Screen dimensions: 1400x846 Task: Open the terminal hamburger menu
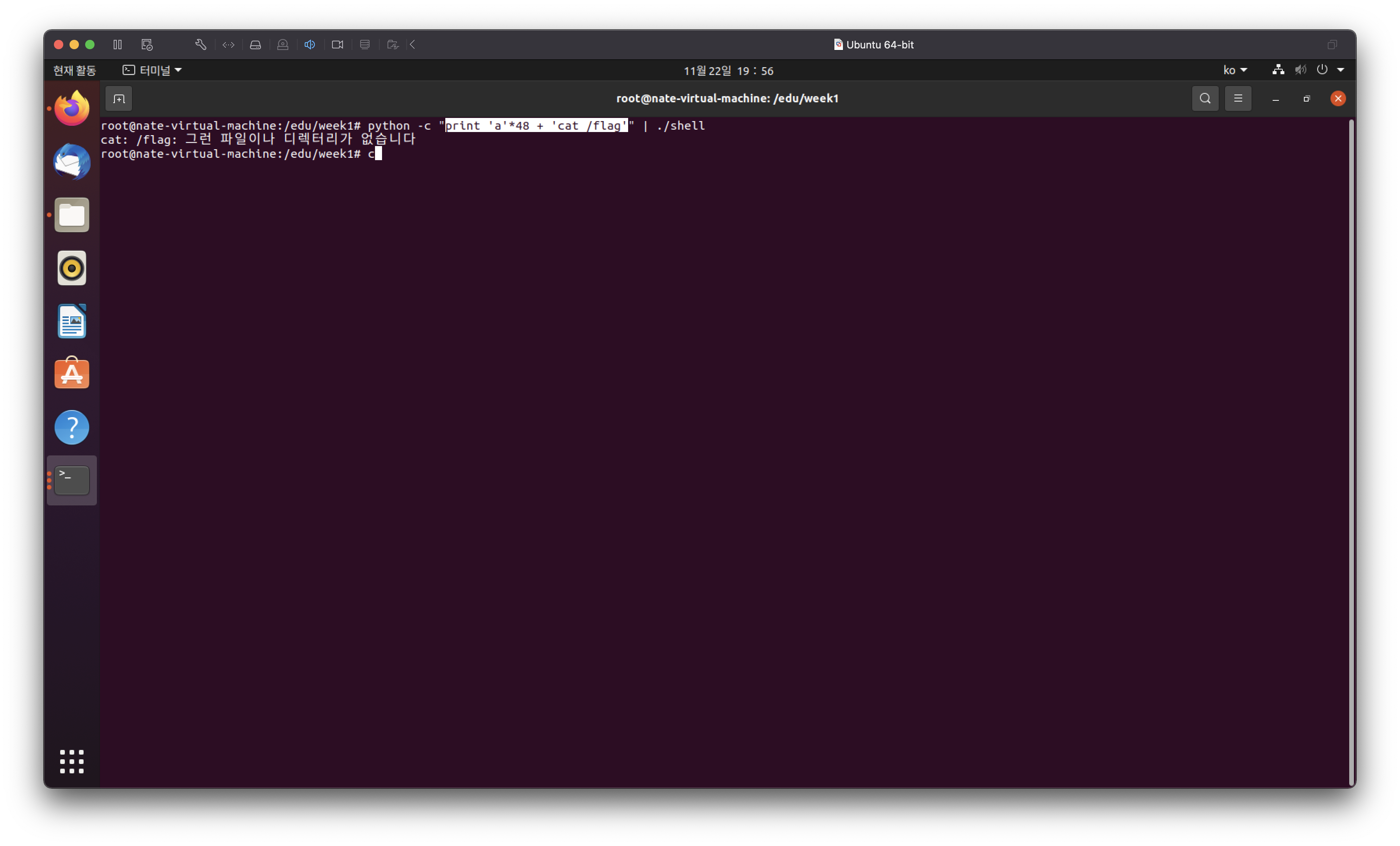click(x=1238, y=99)
